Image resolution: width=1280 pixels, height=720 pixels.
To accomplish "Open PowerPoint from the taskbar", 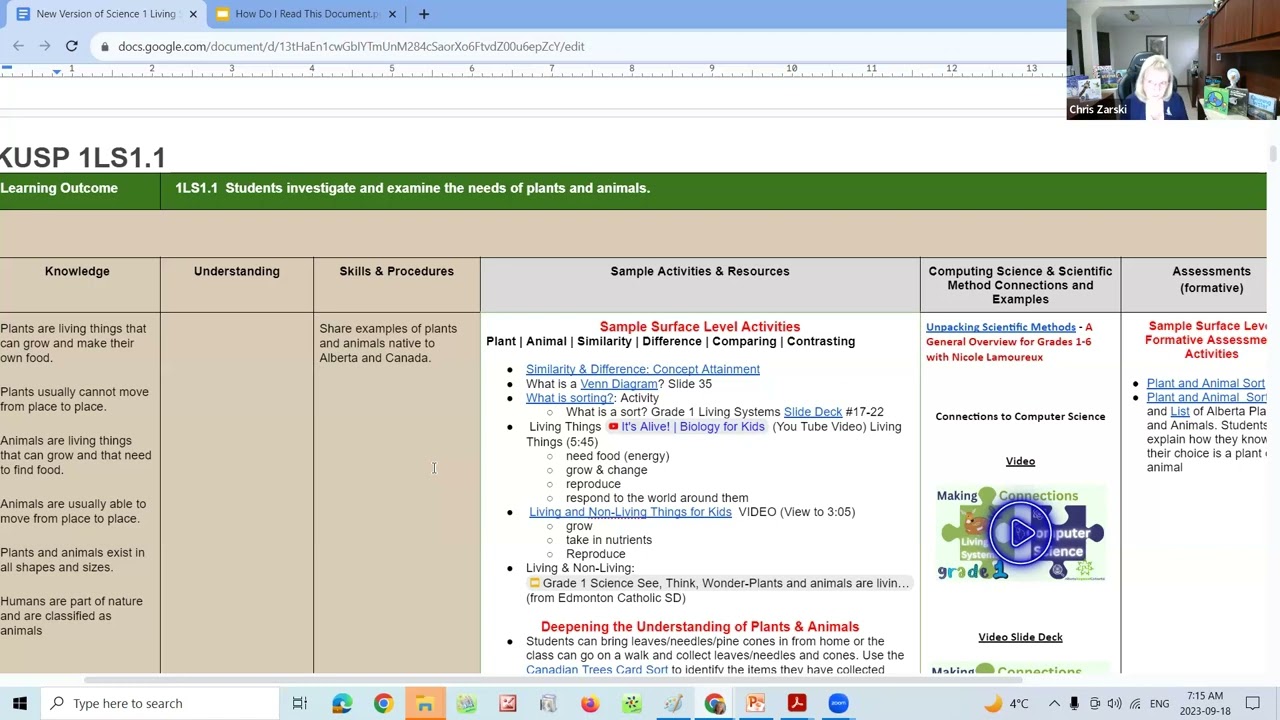I will pyautogui.click(x=755, y=703).
